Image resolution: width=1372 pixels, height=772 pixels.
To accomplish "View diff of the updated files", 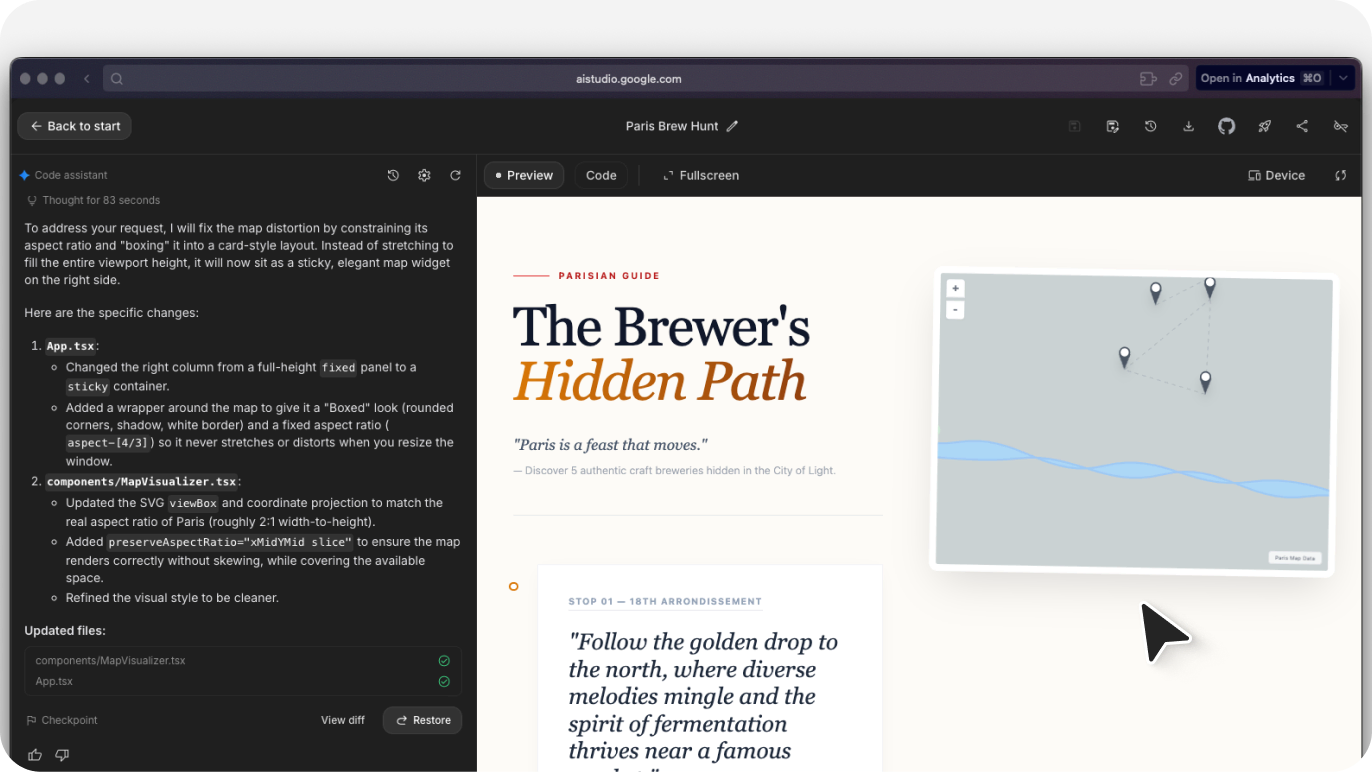I will pyautogui.click(x=343, y=720).
